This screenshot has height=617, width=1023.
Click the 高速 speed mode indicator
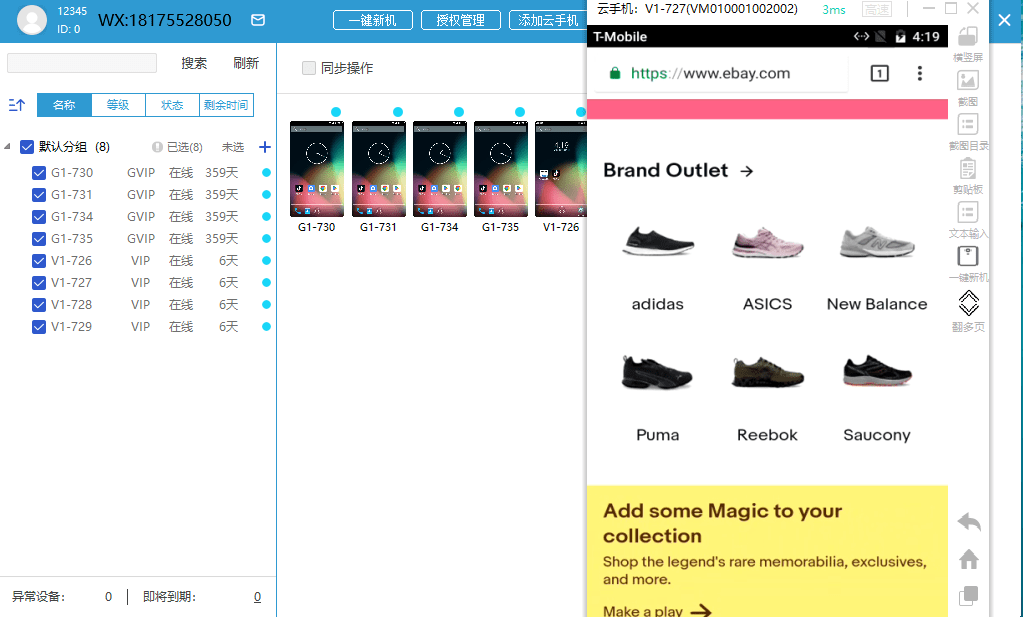876,9
